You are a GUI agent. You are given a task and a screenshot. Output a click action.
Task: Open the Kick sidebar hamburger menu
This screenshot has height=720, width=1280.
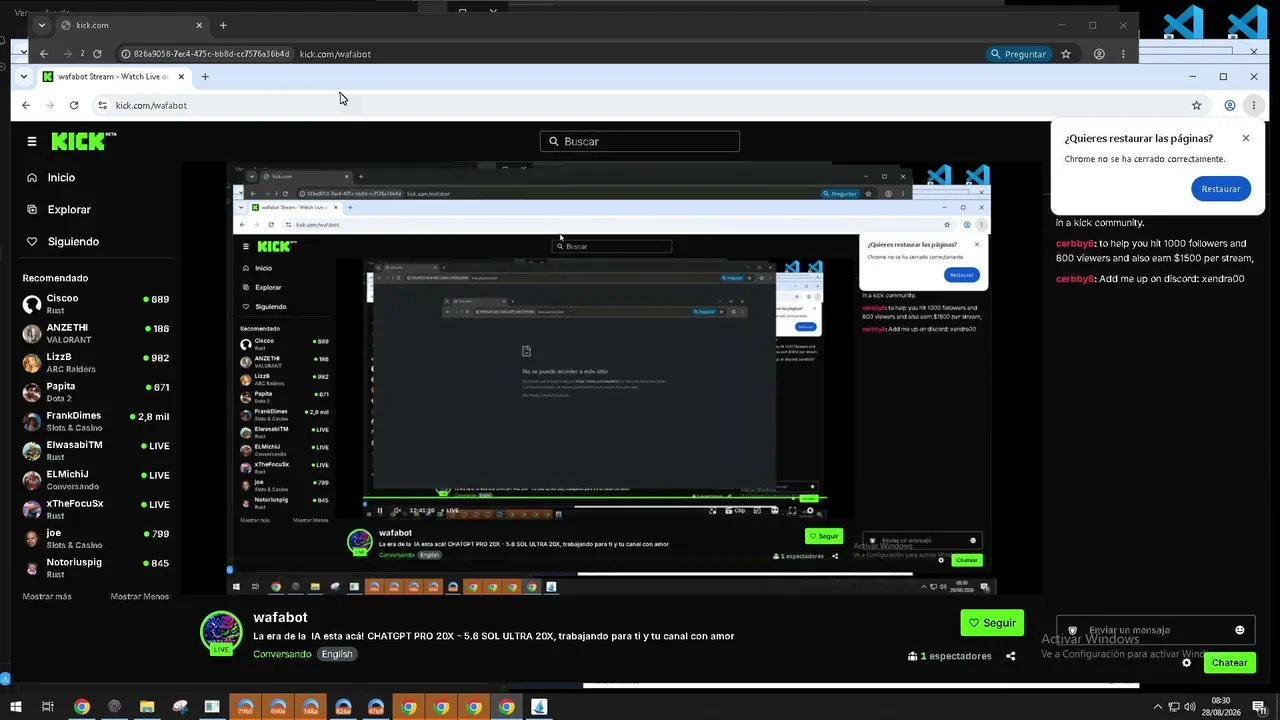point(32,142)
